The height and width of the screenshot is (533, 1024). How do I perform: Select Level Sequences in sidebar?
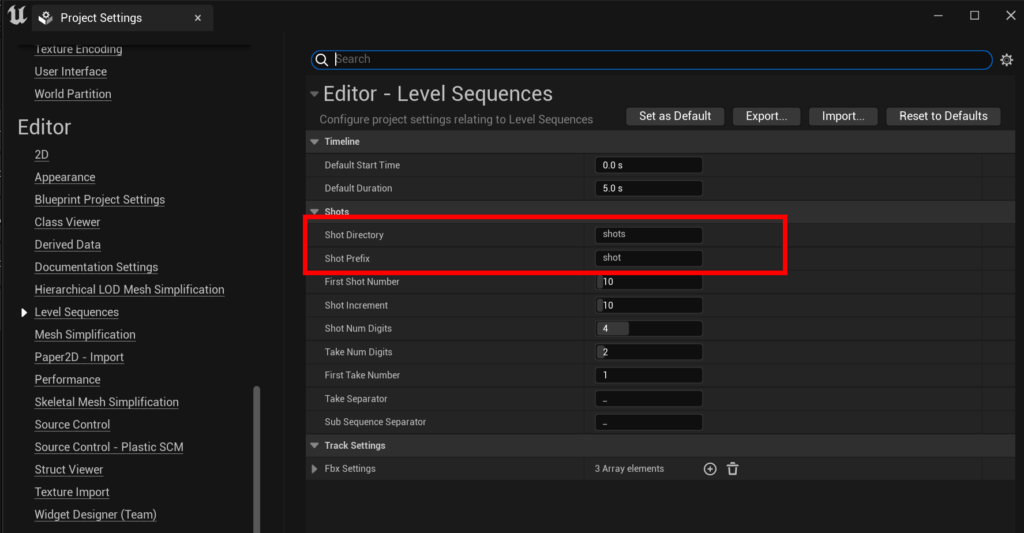point(76,312)
